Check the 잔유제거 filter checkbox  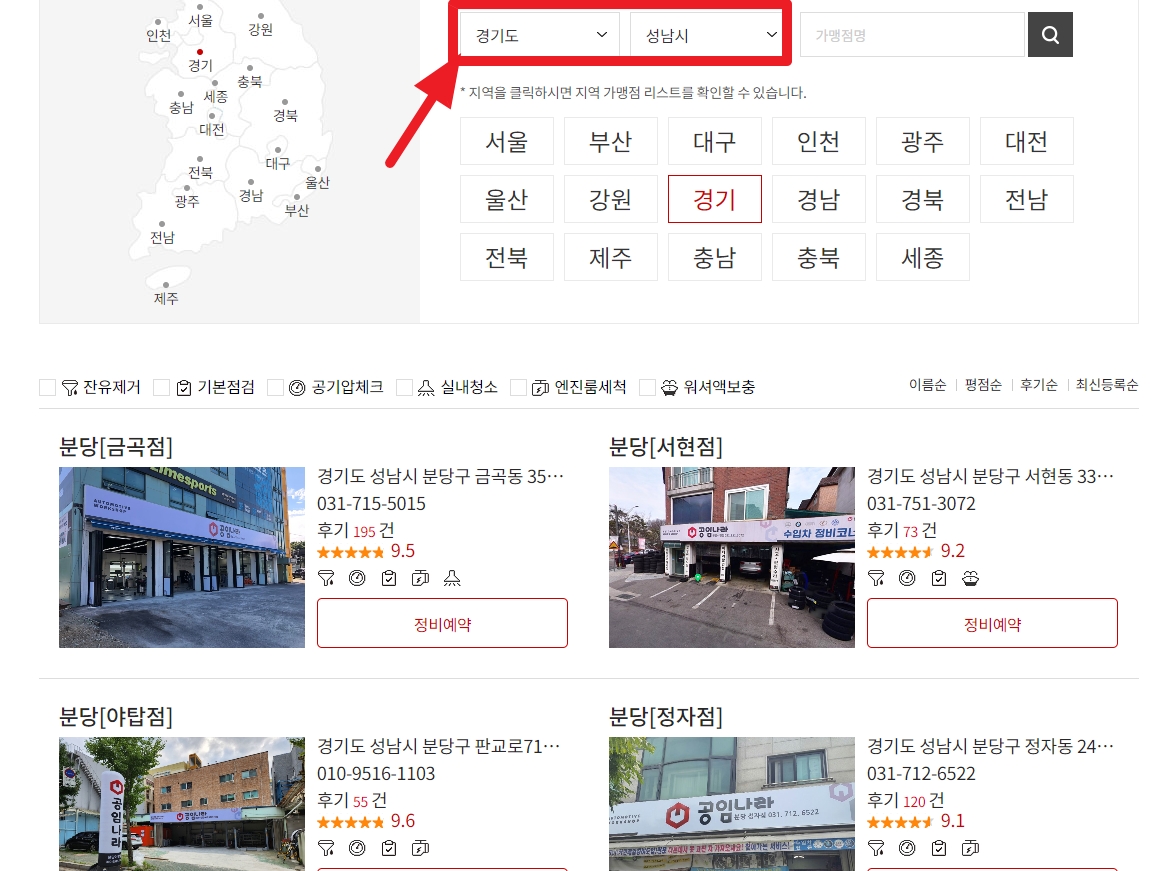point(47,387)
